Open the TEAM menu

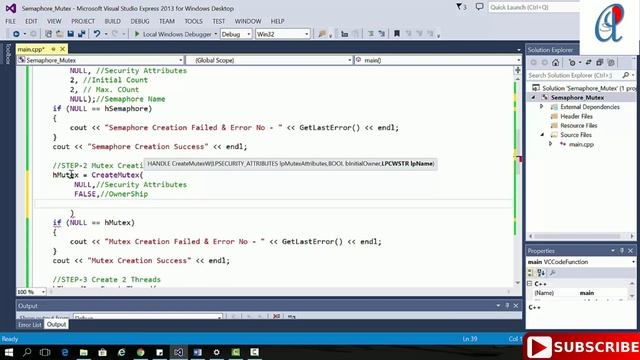point(167,21)
